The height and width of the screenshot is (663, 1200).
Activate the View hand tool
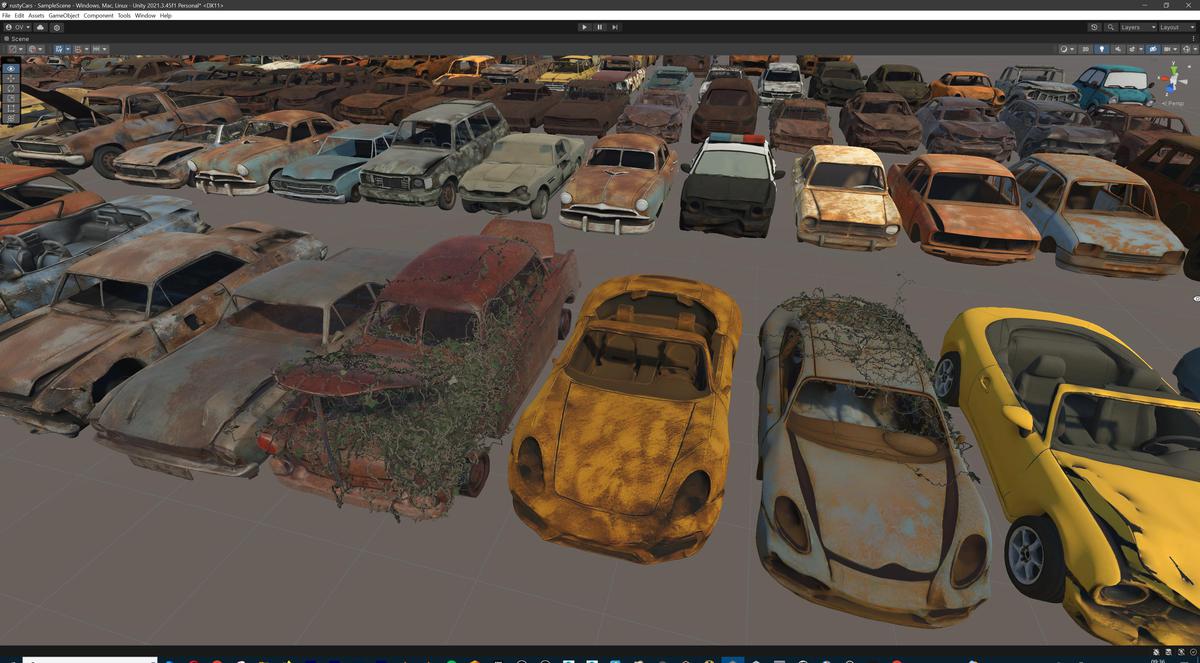pyautogui.click(x=10, y=68)
